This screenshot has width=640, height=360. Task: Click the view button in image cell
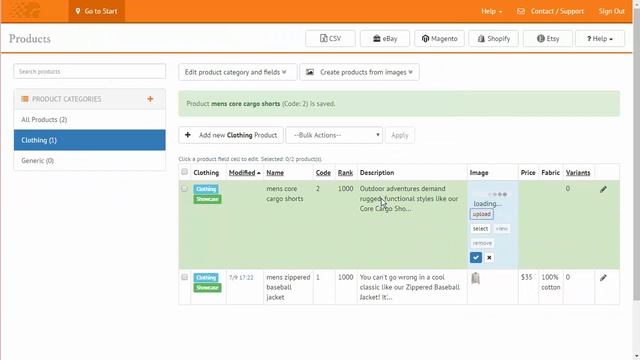502,229
